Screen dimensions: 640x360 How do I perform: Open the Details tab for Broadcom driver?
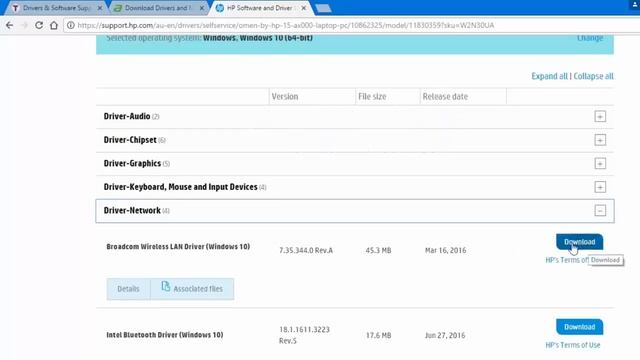coord(128,289)
